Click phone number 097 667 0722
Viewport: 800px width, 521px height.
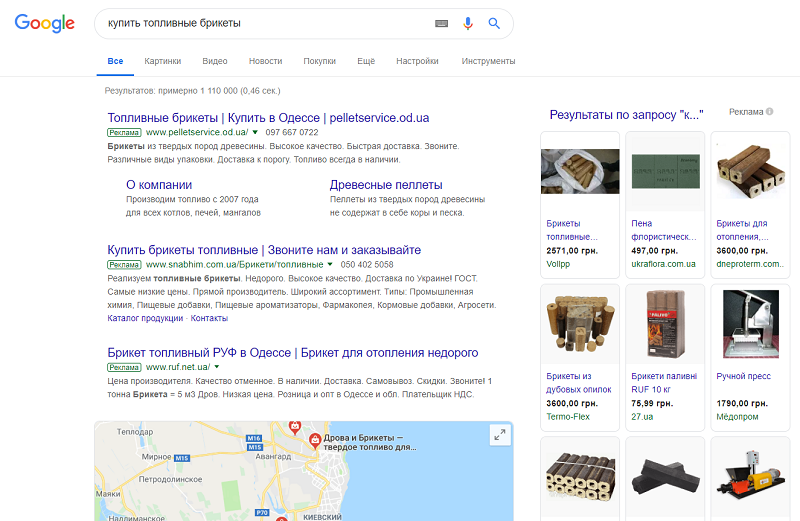point(292,132)
